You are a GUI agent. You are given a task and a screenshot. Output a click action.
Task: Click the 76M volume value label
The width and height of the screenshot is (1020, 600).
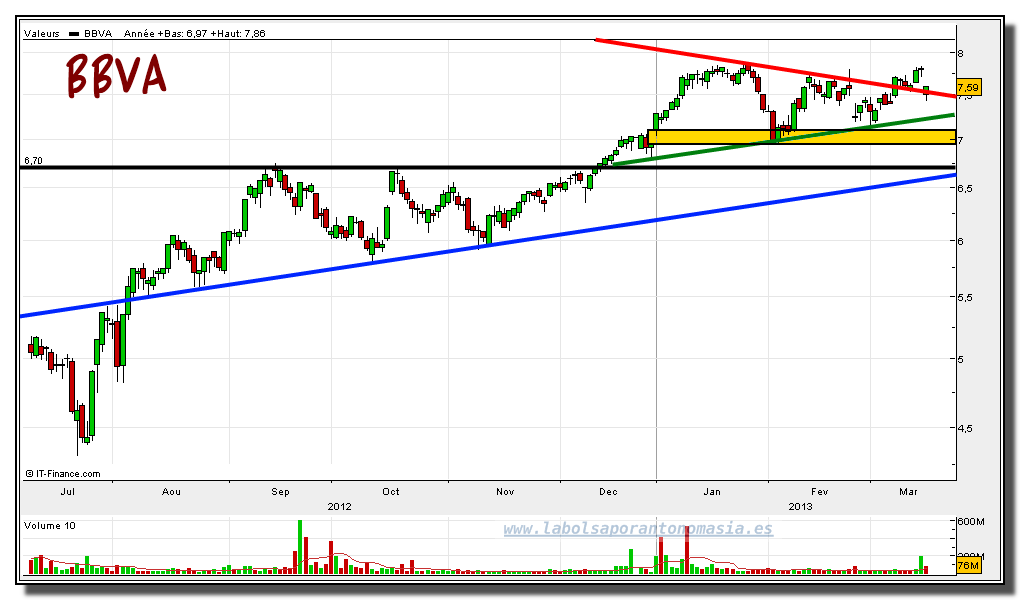[x=969, y=566]
